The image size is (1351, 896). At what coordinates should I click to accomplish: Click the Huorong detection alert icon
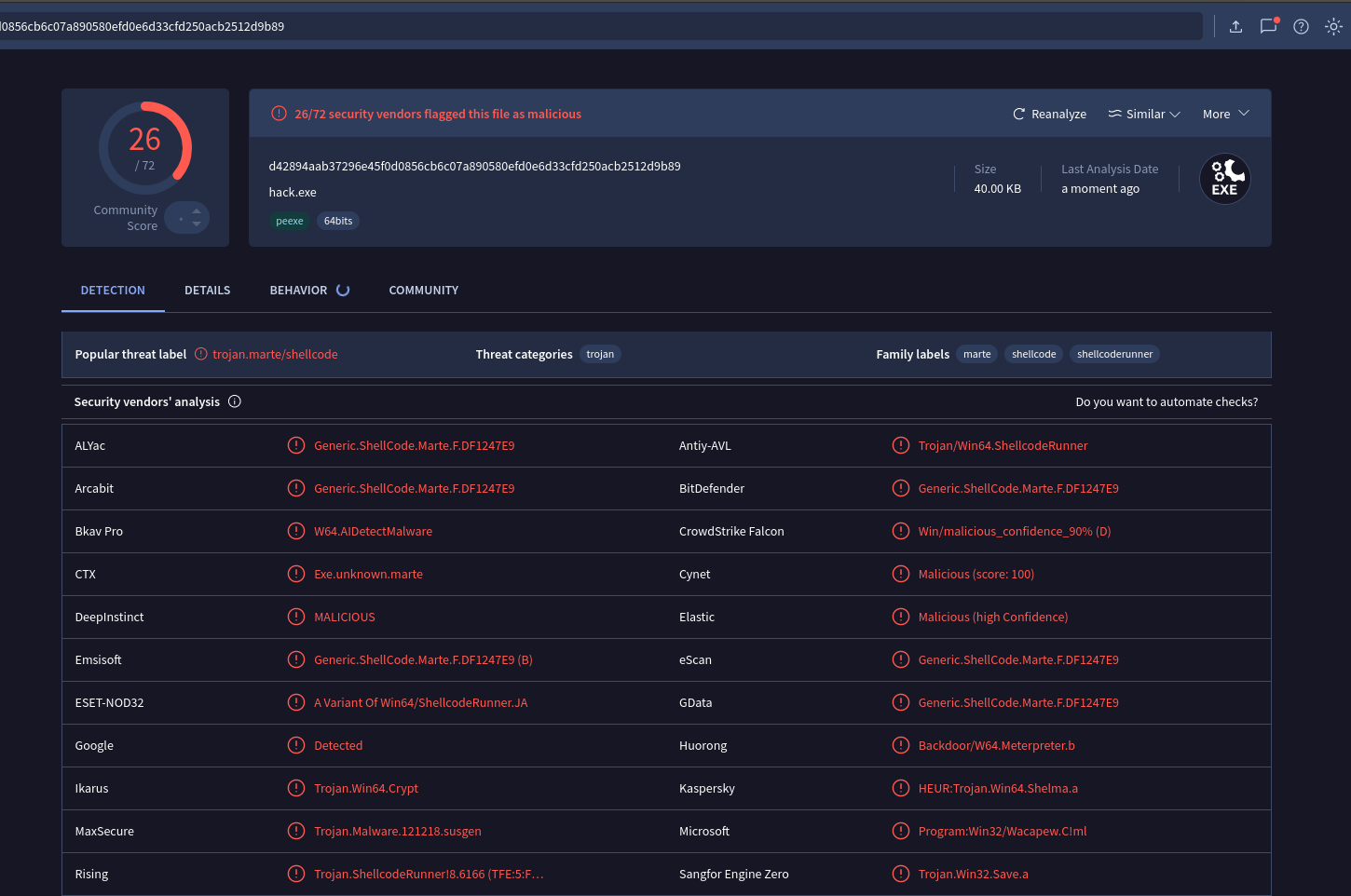pos(901,745)
